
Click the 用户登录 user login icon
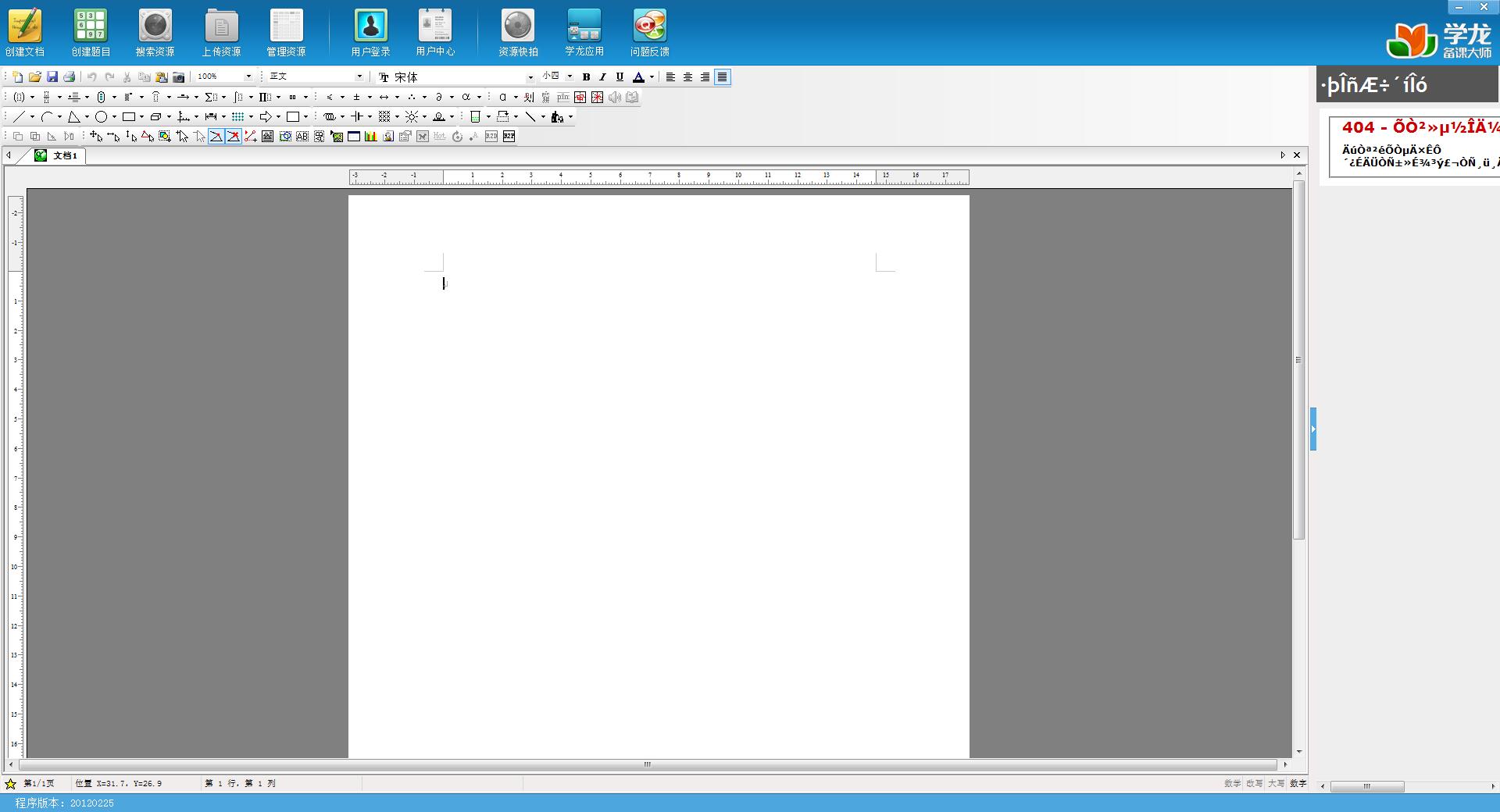click(370, 32)
